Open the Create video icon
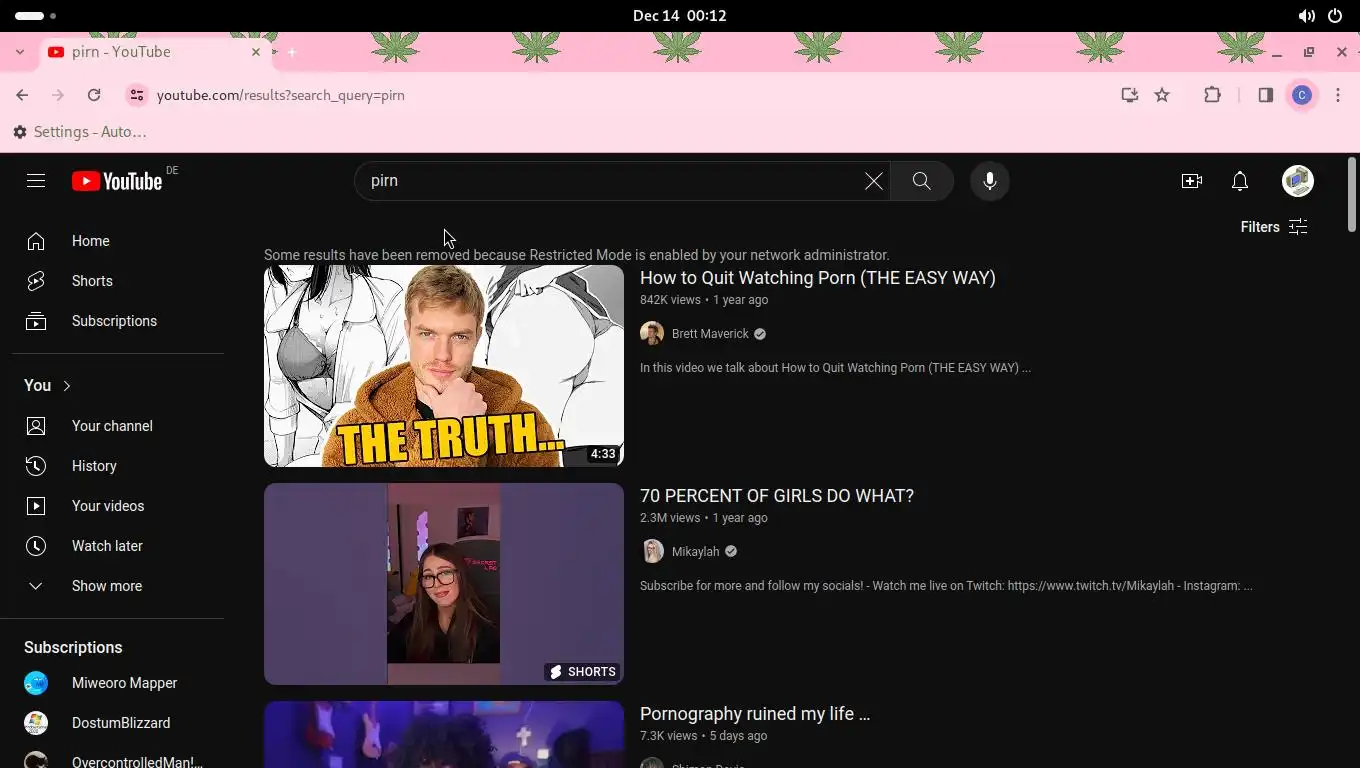This screenshot has height=768, width=1360. tap(1192, 181)
